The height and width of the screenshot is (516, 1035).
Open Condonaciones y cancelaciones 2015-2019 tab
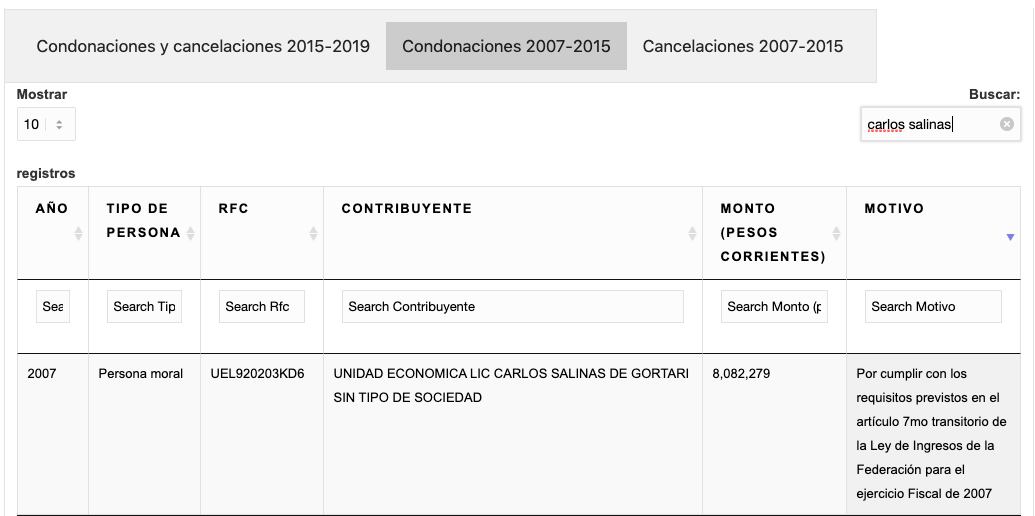click(203, 46)
